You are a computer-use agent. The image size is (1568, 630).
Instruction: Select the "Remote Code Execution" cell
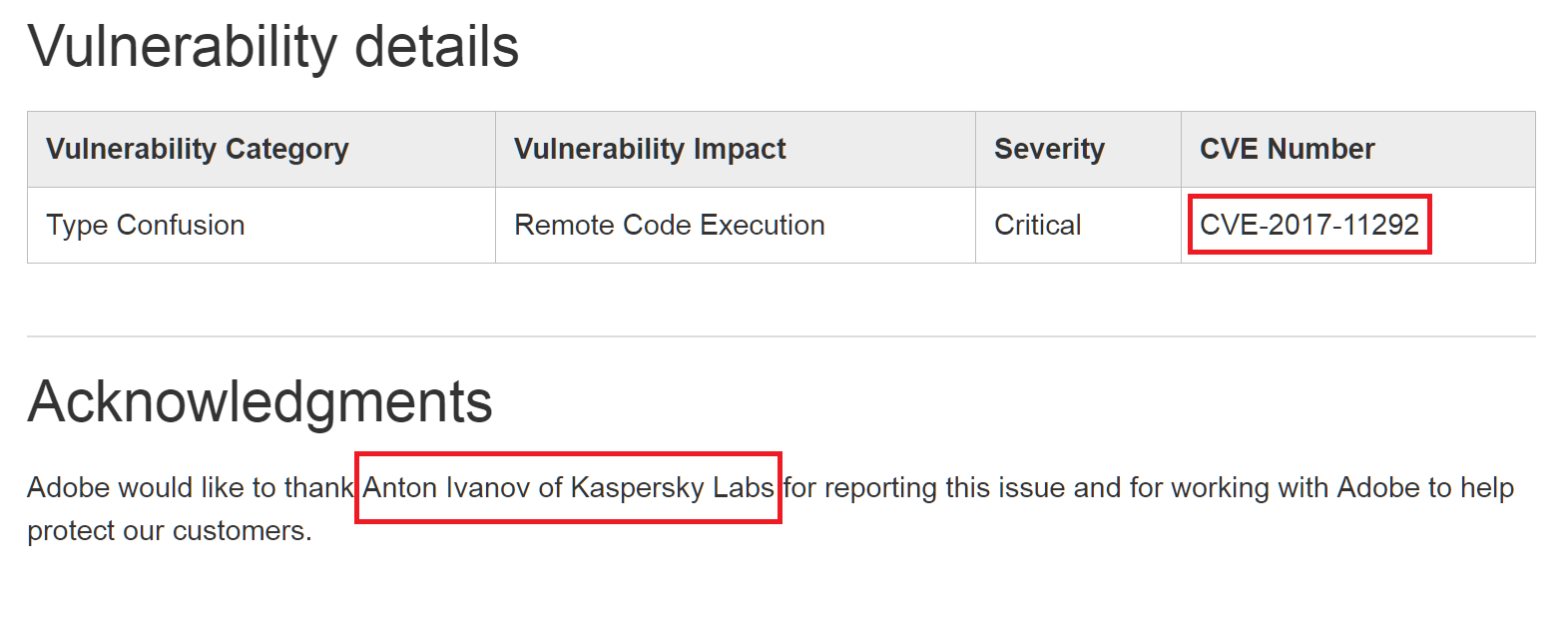669,226
